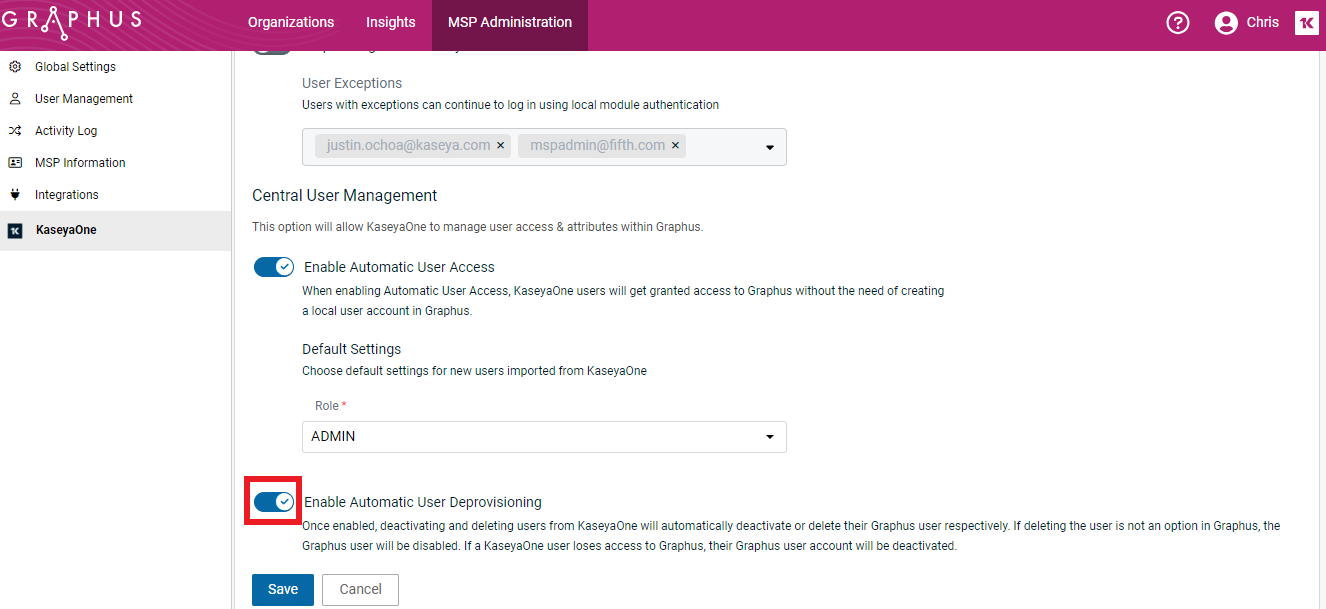Screen dimensions: 1326x609
Task: Click the Chris user avatar icon
Action: click(x=1226, y=23)
